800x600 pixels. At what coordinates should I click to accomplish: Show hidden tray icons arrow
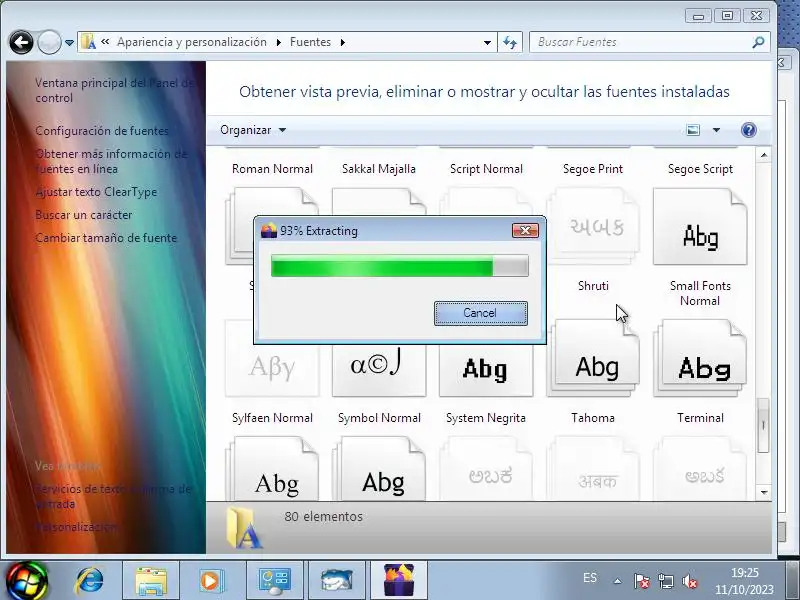617,581
